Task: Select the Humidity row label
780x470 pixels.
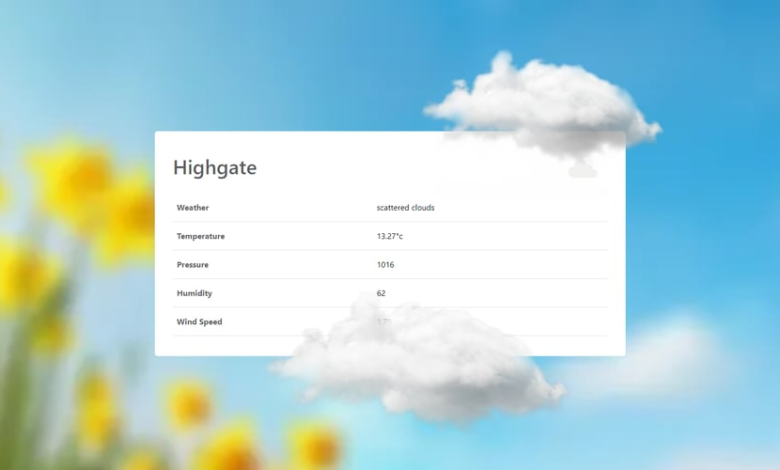Action: [194, 293]
